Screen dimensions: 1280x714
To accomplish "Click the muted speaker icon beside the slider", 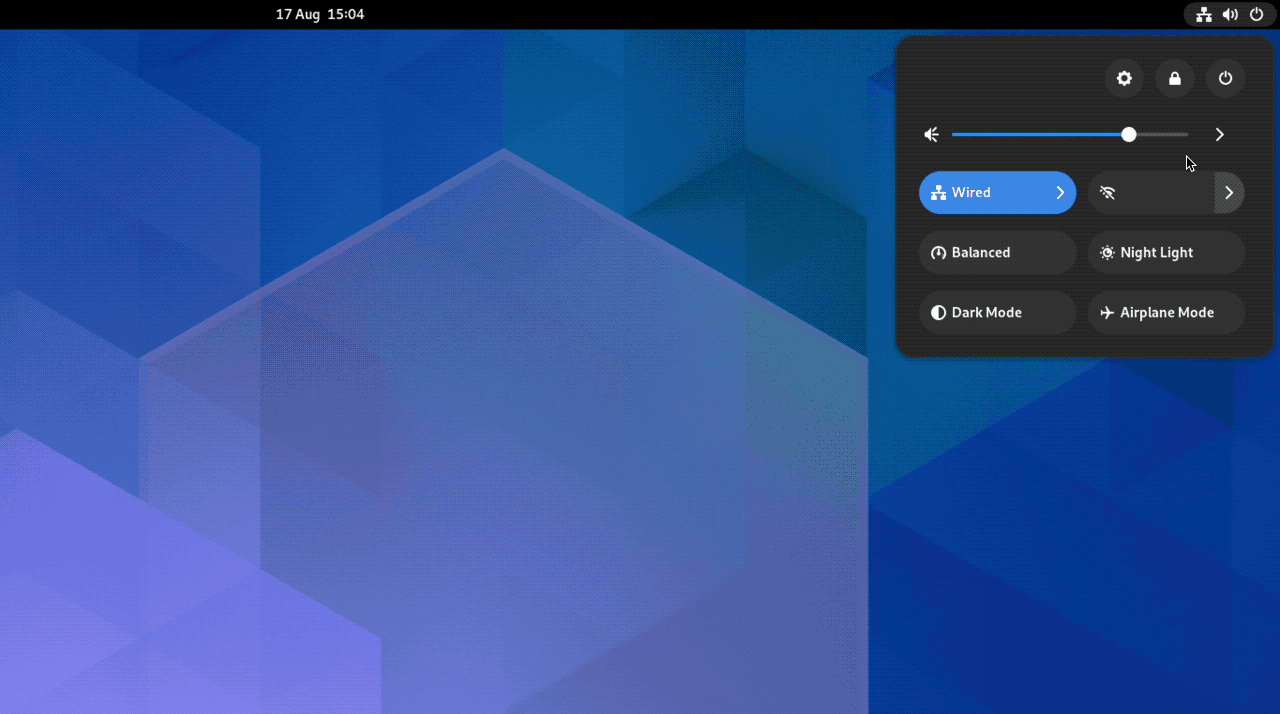I will tap(931, 134).
